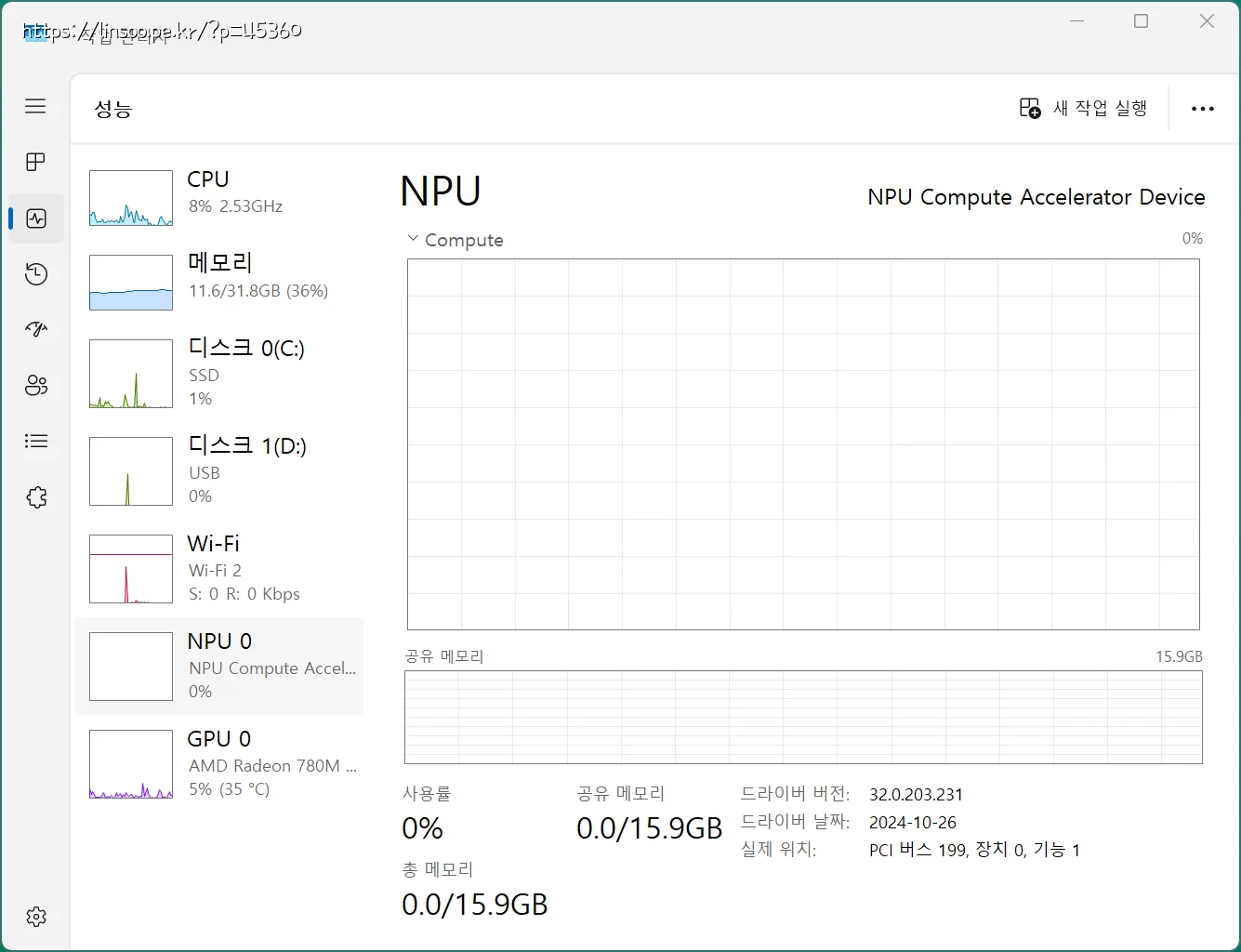Select GPU 0 AMD Radeon 780M entry

(x=219, y=763)
